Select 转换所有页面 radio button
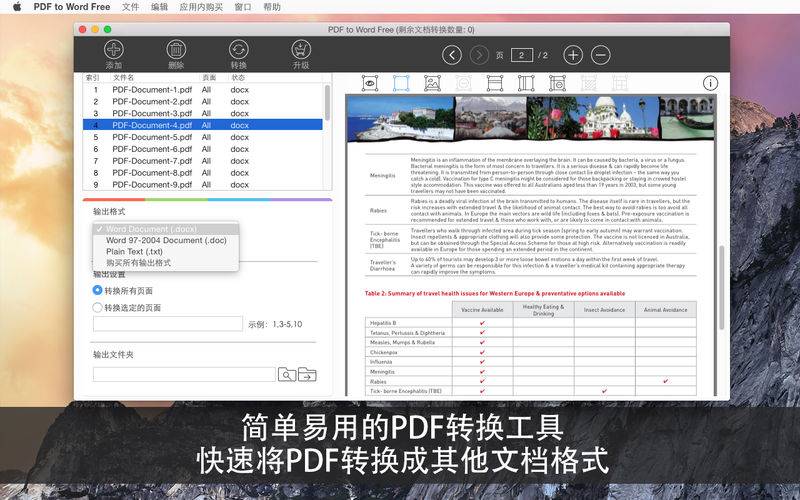Viewport: 800px width, 500px height. pos(97,290)
